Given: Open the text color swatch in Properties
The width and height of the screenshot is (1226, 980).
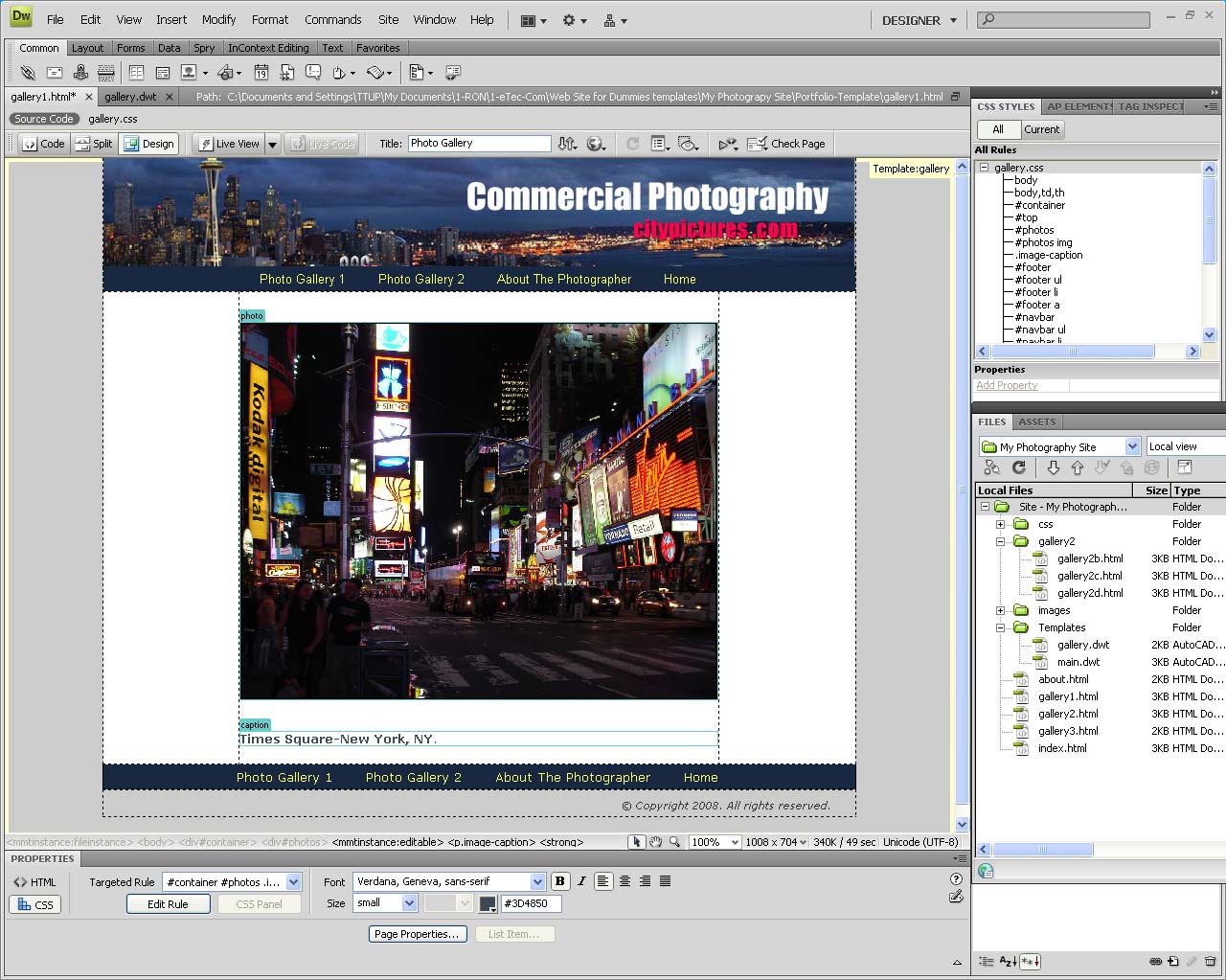Looking at the screenshot, I should (x=488, y=903).
